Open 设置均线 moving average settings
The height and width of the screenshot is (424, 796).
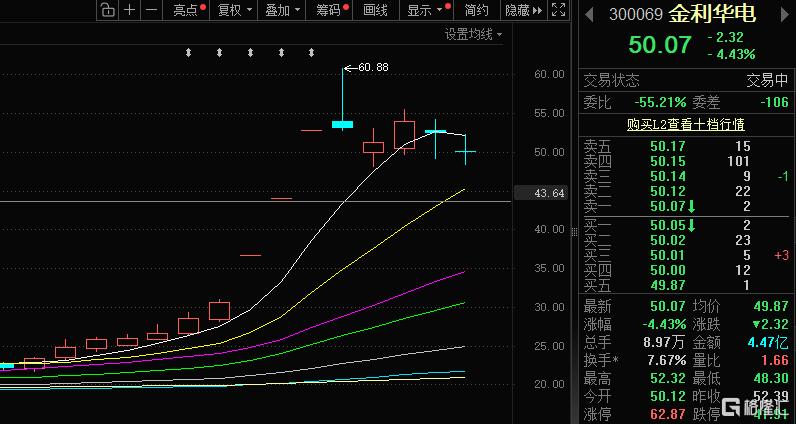[473, 35]
